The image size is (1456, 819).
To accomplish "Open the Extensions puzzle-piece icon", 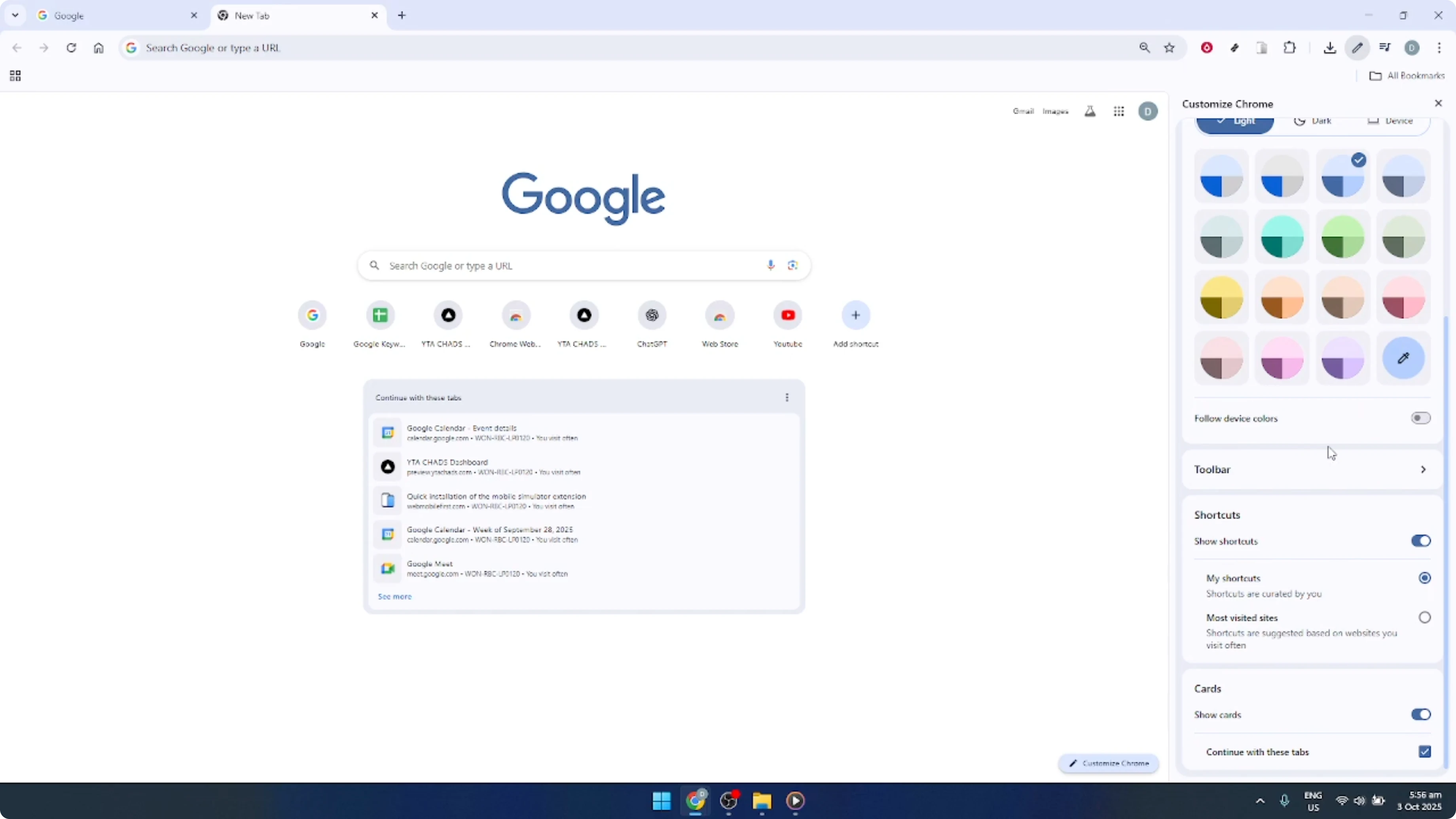I will pos(1290,48).
